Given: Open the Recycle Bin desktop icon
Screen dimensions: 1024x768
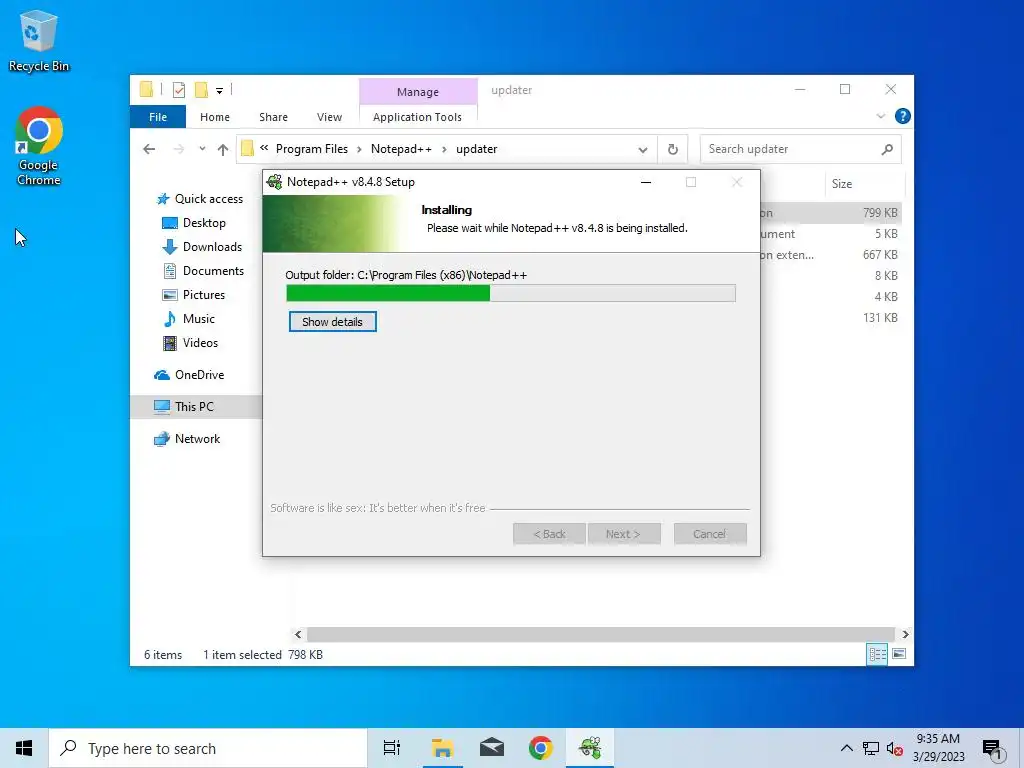Looking at the screenshot, I should [x=39, y=40].
